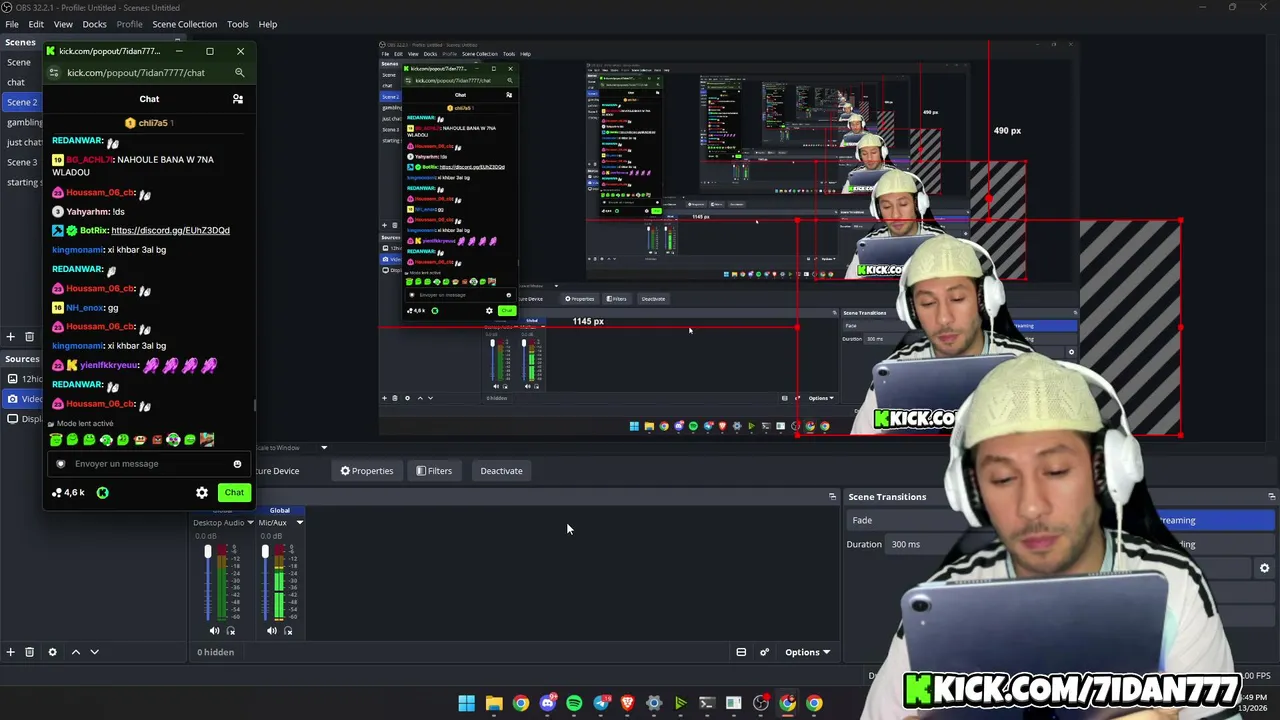Click the site info icon before the Kick URL

tap(56, 72)
